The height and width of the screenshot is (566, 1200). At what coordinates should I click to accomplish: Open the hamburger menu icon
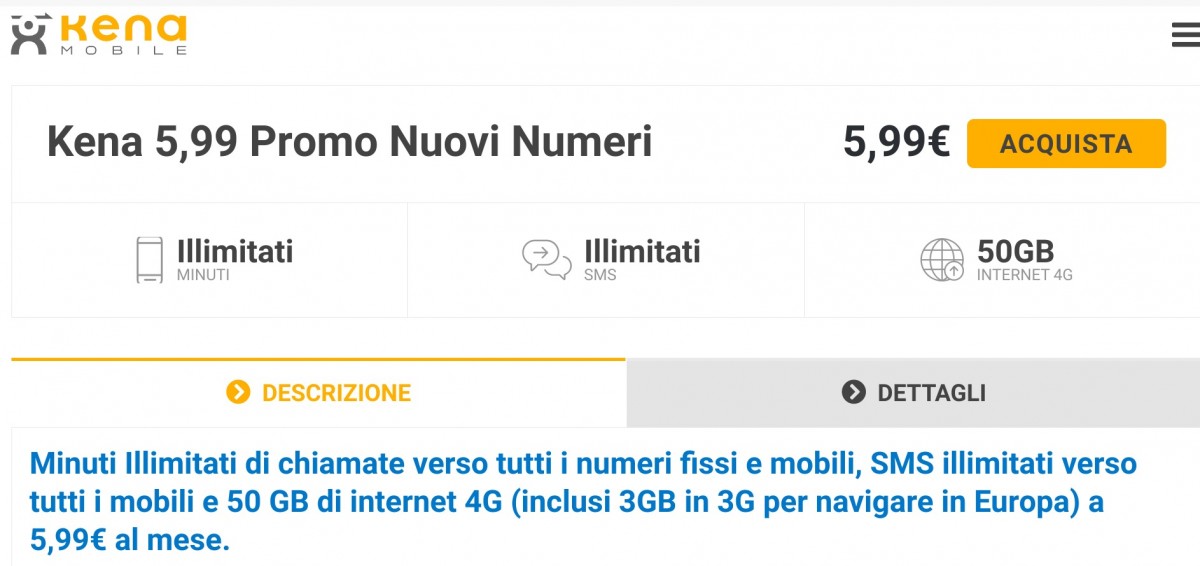1186,35
